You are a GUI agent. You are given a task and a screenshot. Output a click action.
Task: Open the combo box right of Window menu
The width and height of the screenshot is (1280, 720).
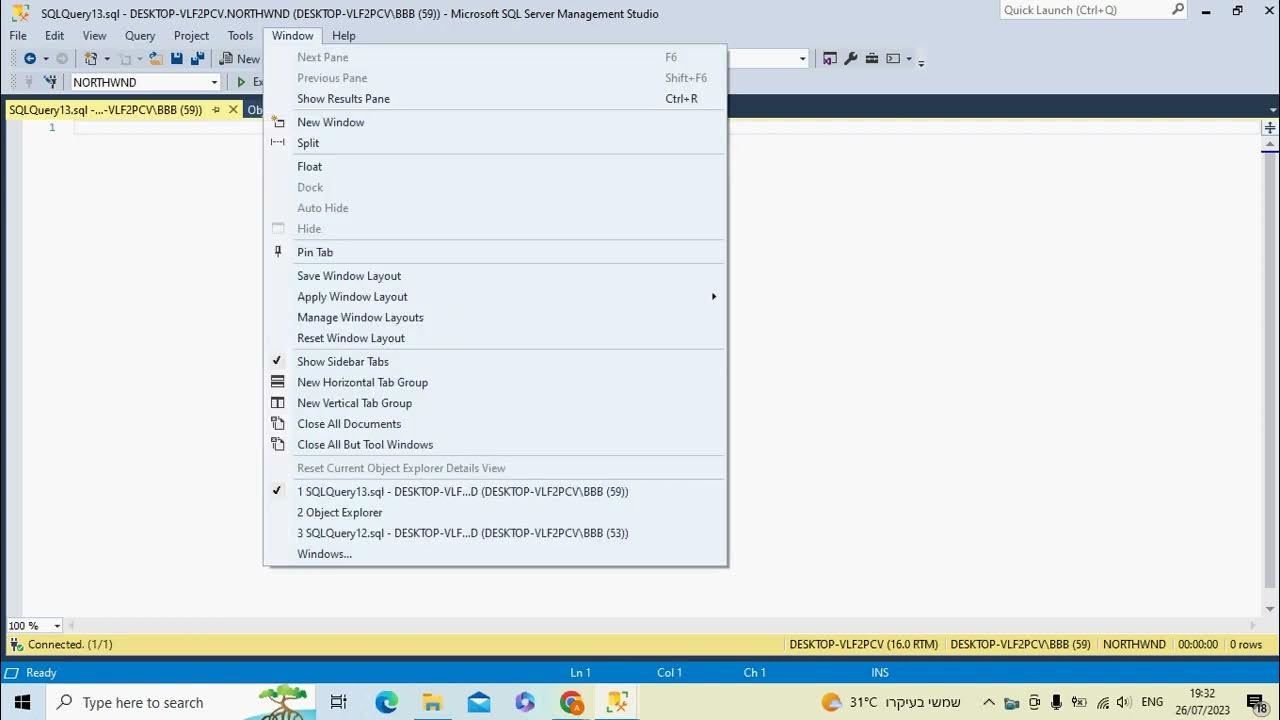(802, 59)
